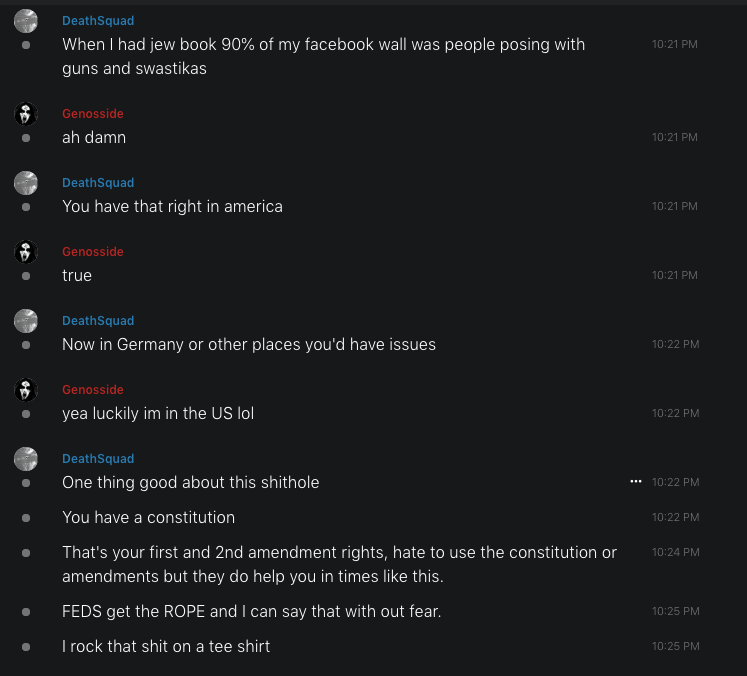The image size is (747, 676).
Task: Click the Genosside username above "ah damn"
Action: [x=93, y=114]
